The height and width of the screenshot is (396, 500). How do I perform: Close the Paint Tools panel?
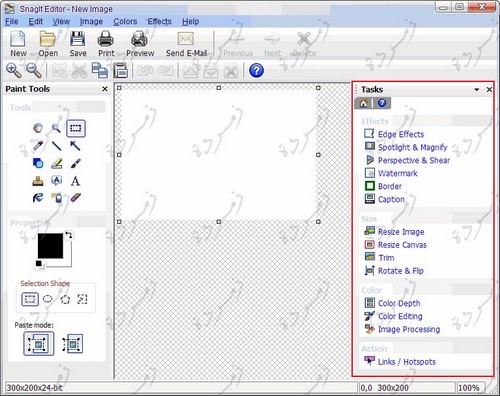tap(105, 89)
